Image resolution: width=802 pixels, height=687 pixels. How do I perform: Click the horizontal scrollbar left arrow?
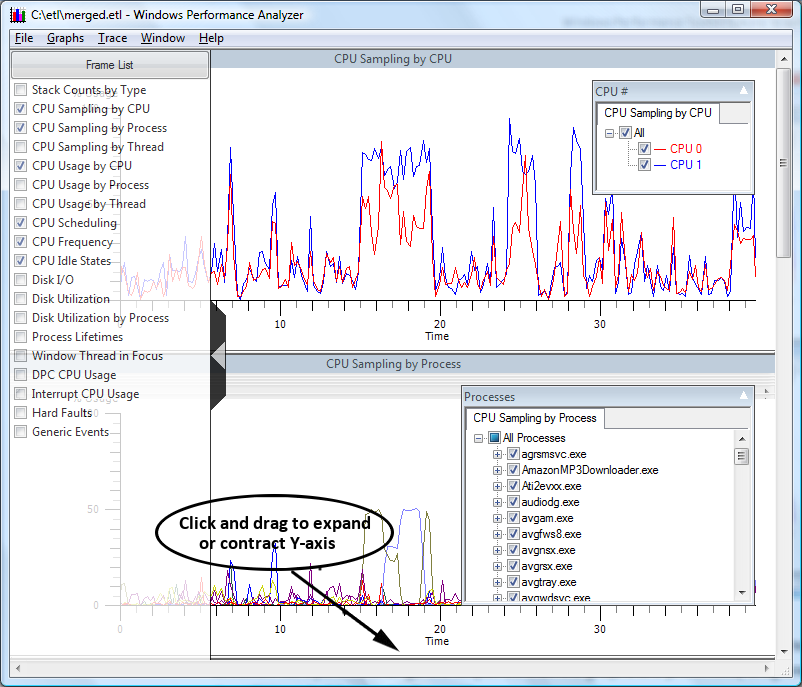(18, 668)
